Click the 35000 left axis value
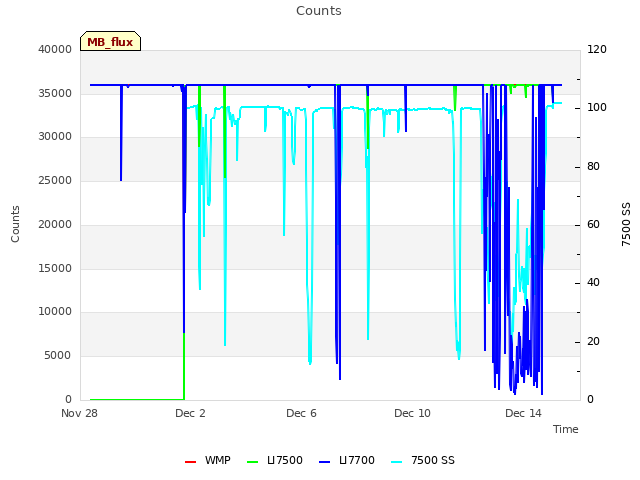The image size is (640, 480). coord(55,93)
